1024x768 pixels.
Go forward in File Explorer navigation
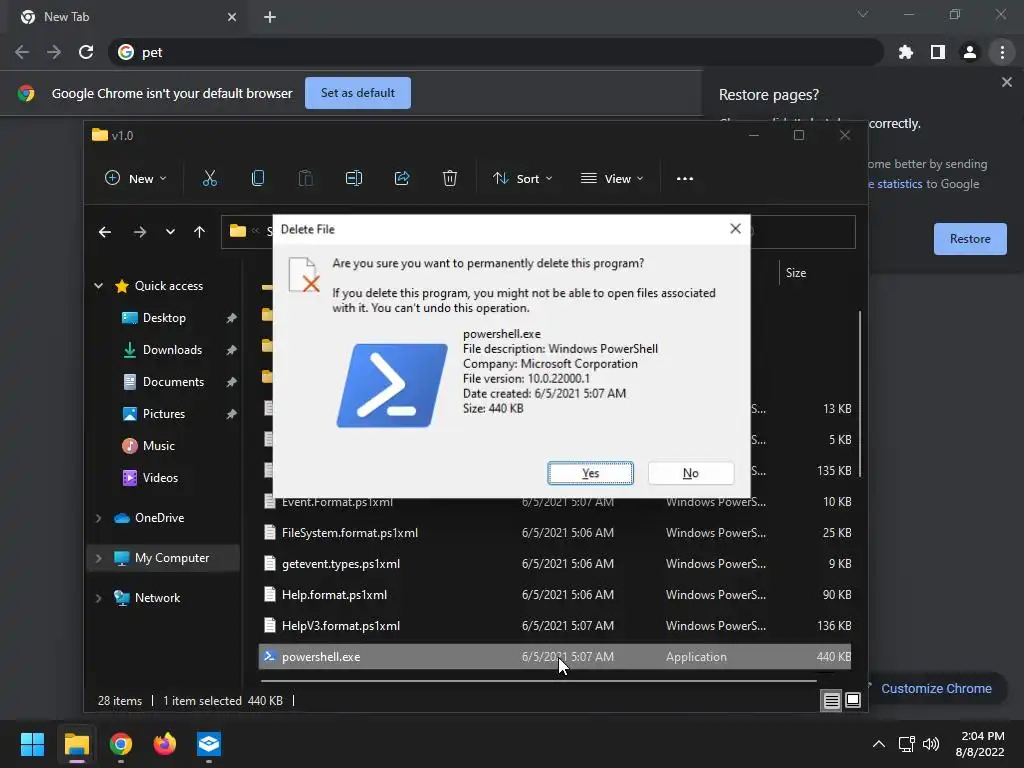pos(140,232)
